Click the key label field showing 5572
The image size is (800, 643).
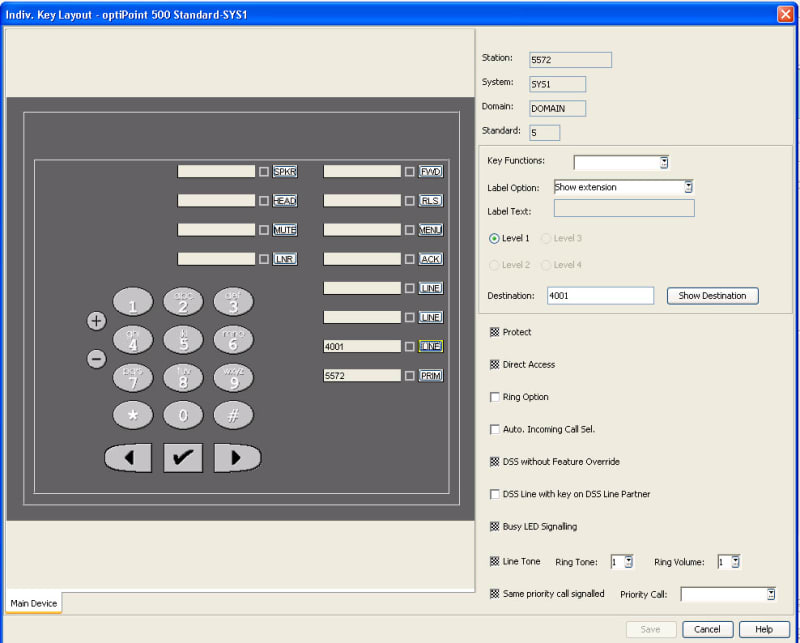tap(362, 376)
